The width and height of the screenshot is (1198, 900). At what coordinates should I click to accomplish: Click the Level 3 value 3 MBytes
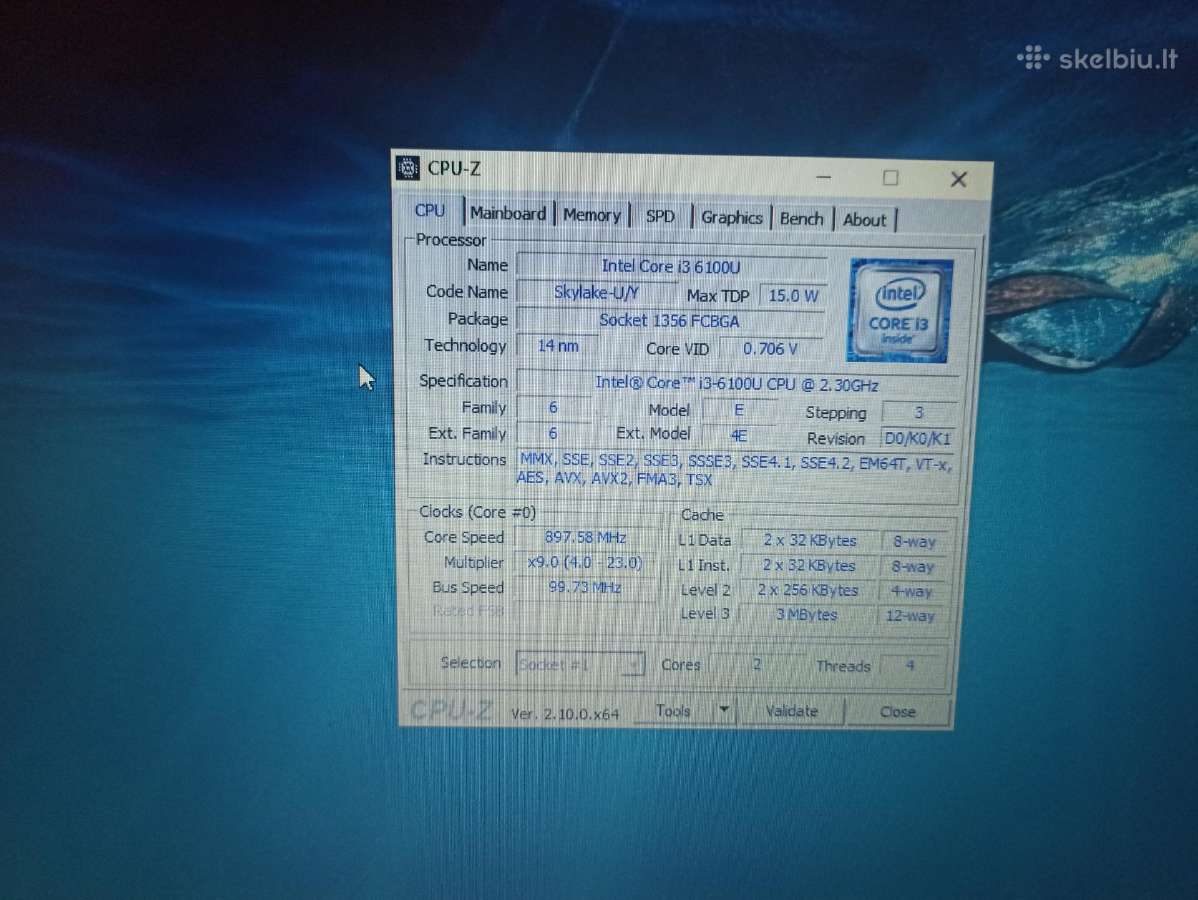(x=806, y=615)
